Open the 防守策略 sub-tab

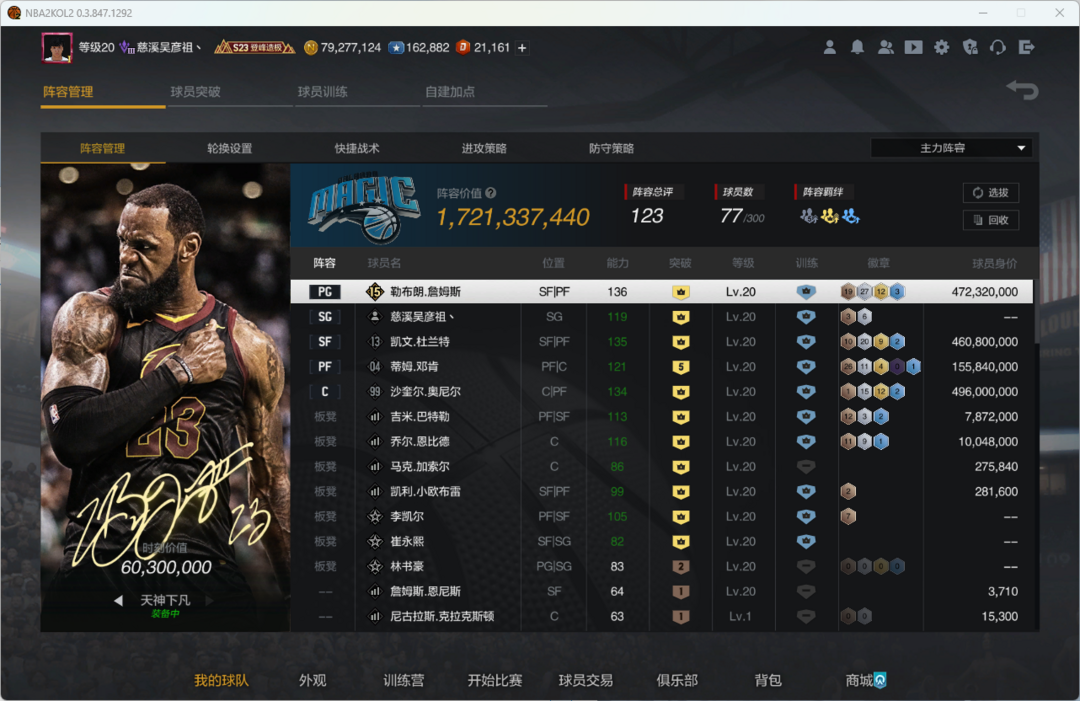click(611, 148)
